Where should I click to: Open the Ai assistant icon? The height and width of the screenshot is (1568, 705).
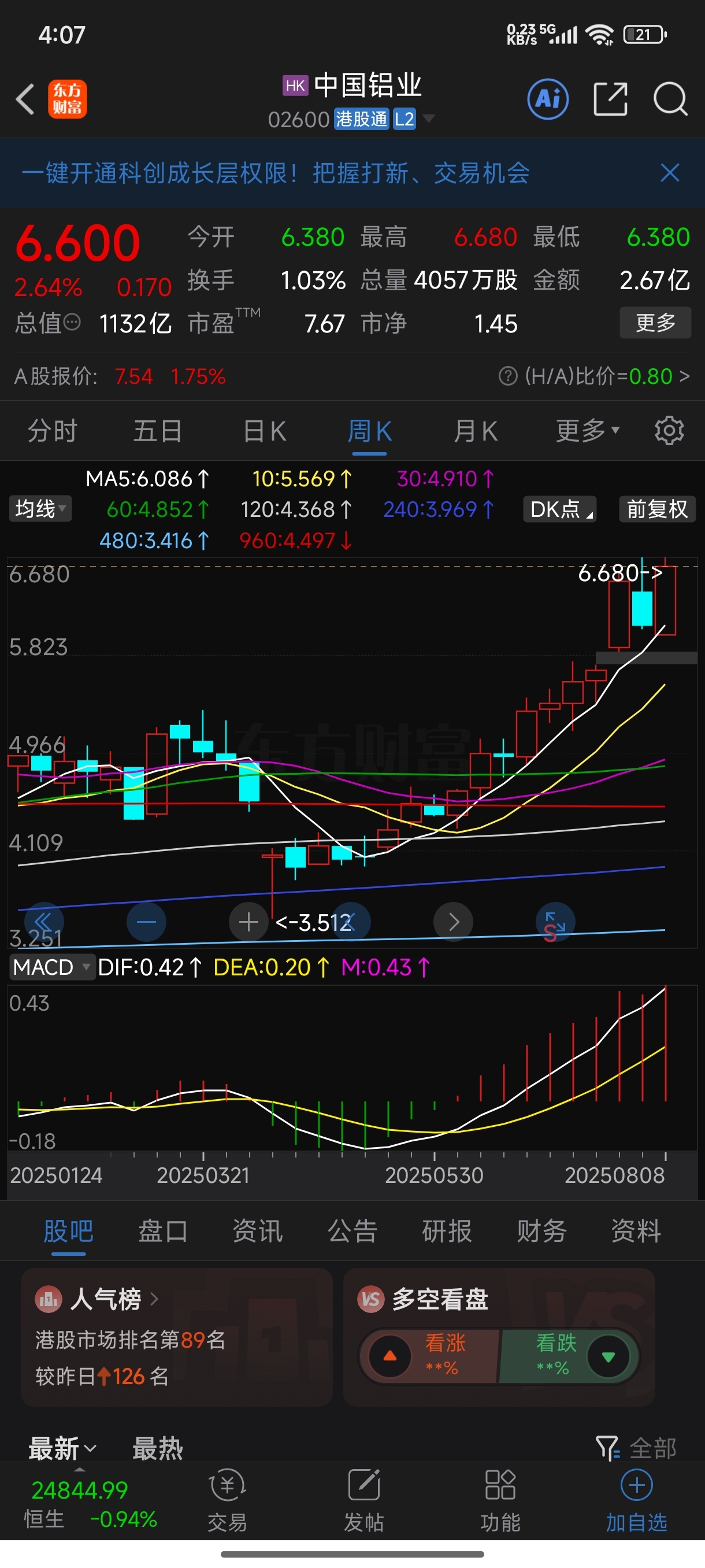coord(547,99)
